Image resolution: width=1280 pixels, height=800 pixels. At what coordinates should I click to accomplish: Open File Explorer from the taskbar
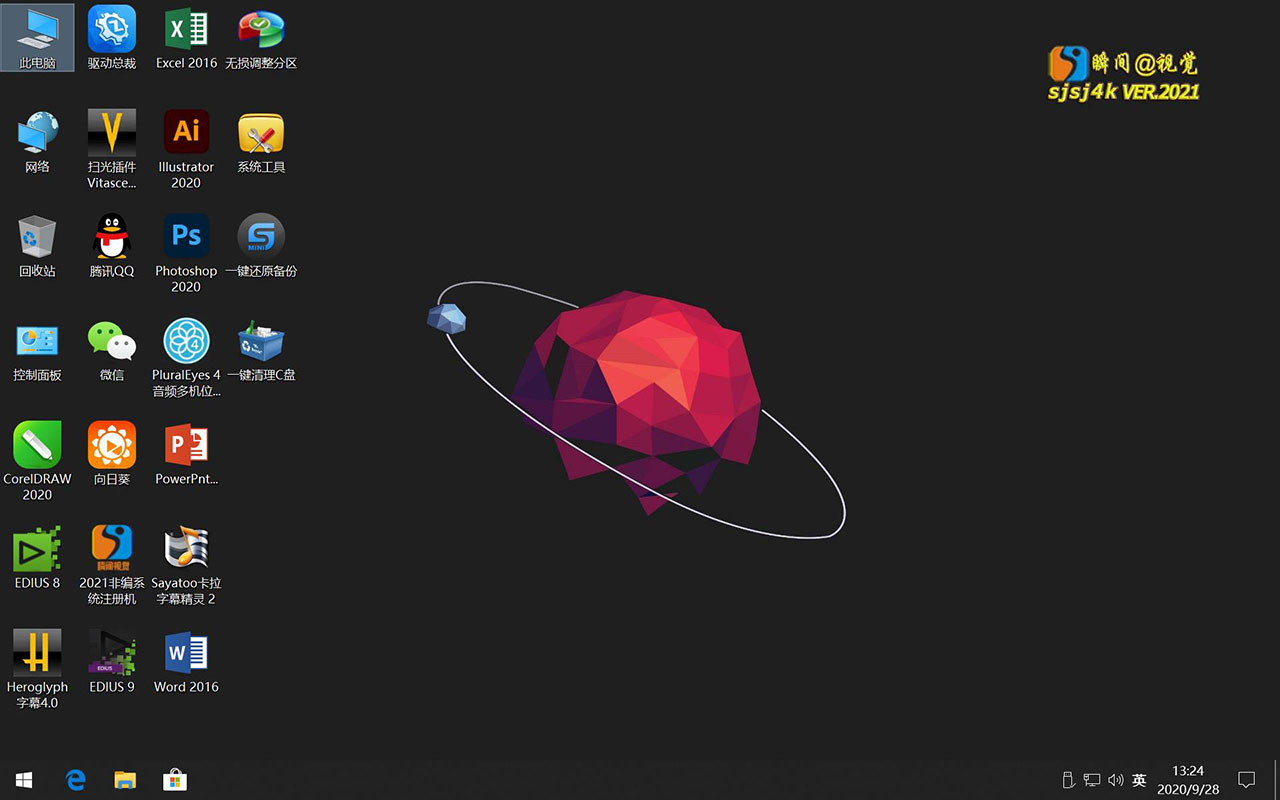(x=125, y=780)
